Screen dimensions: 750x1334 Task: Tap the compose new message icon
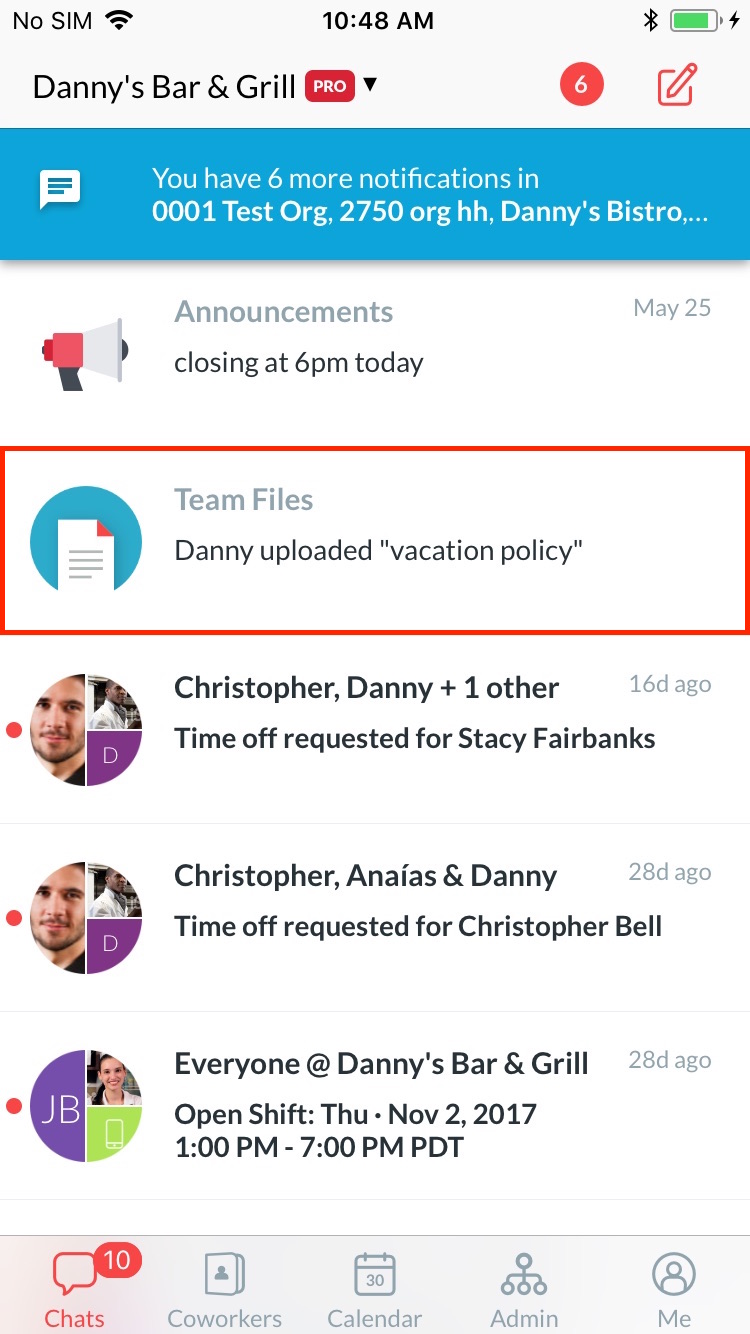tap(676, 86)
